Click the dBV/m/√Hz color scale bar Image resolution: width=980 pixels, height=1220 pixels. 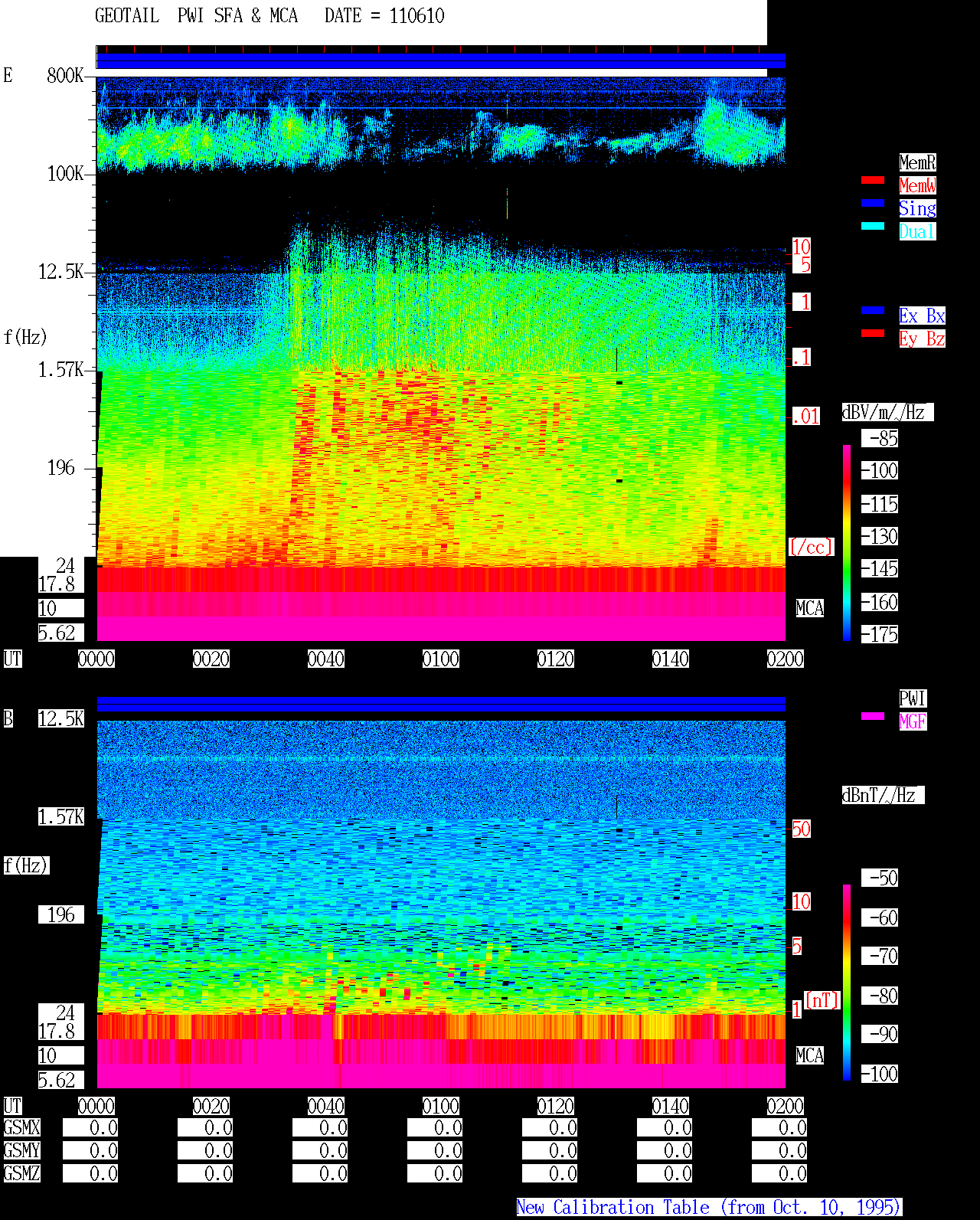847,542
